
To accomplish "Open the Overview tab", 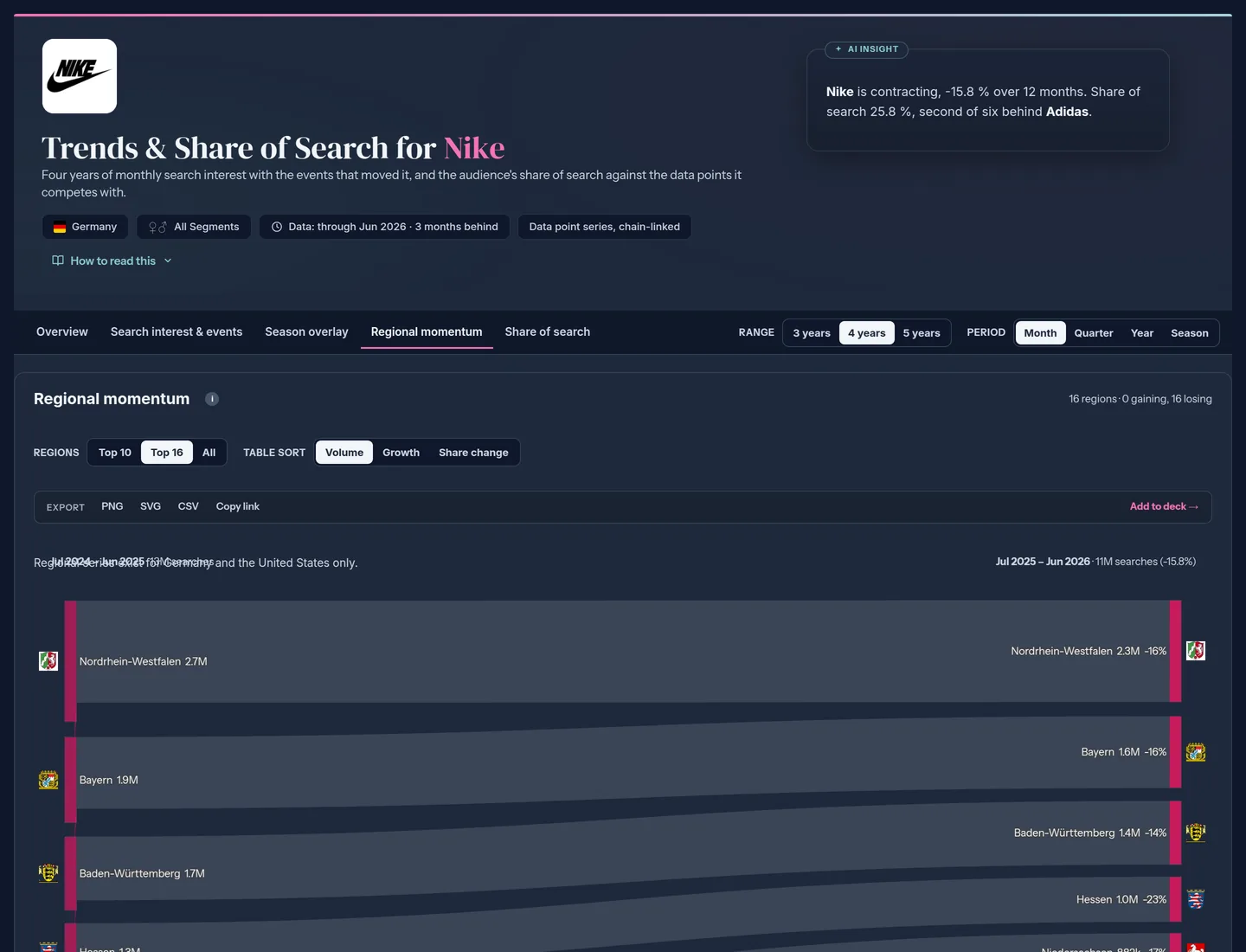I will click(62, 331).
